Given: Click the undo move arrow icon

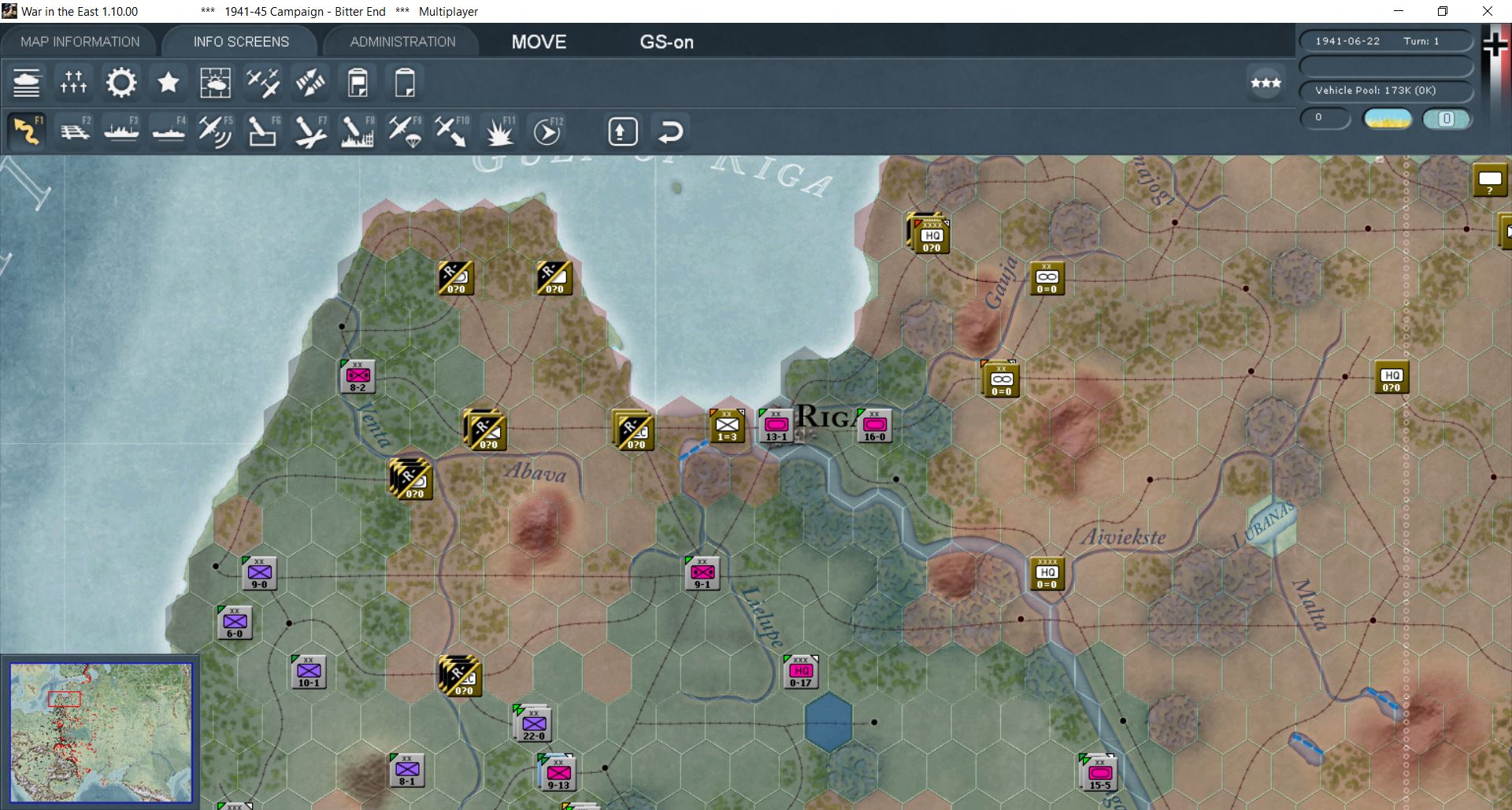Looking at the screenshot, I should pos(669,131).
